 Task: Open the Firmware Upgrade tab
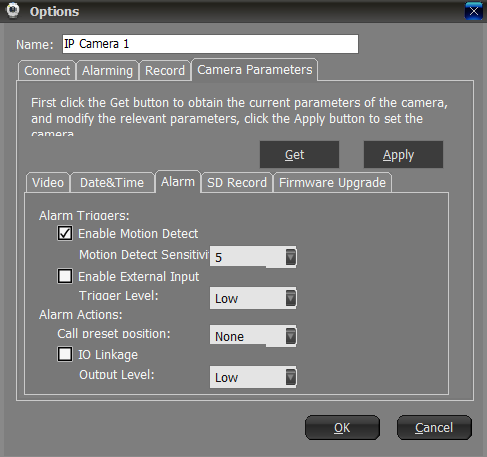click(332, 182)
